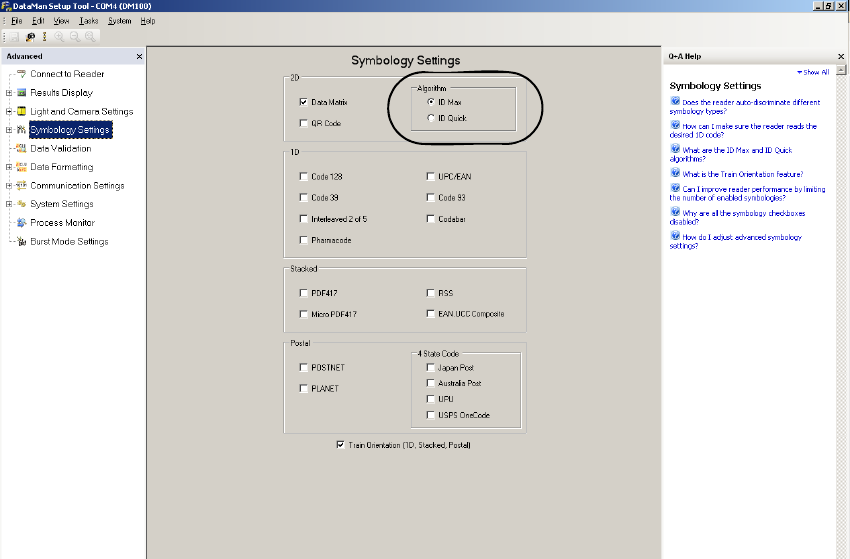Image resolution: width=850 pixels, height=559 pixels.
Task: Open help link about advanced symbology settings
Action: [x=736, y=241]
